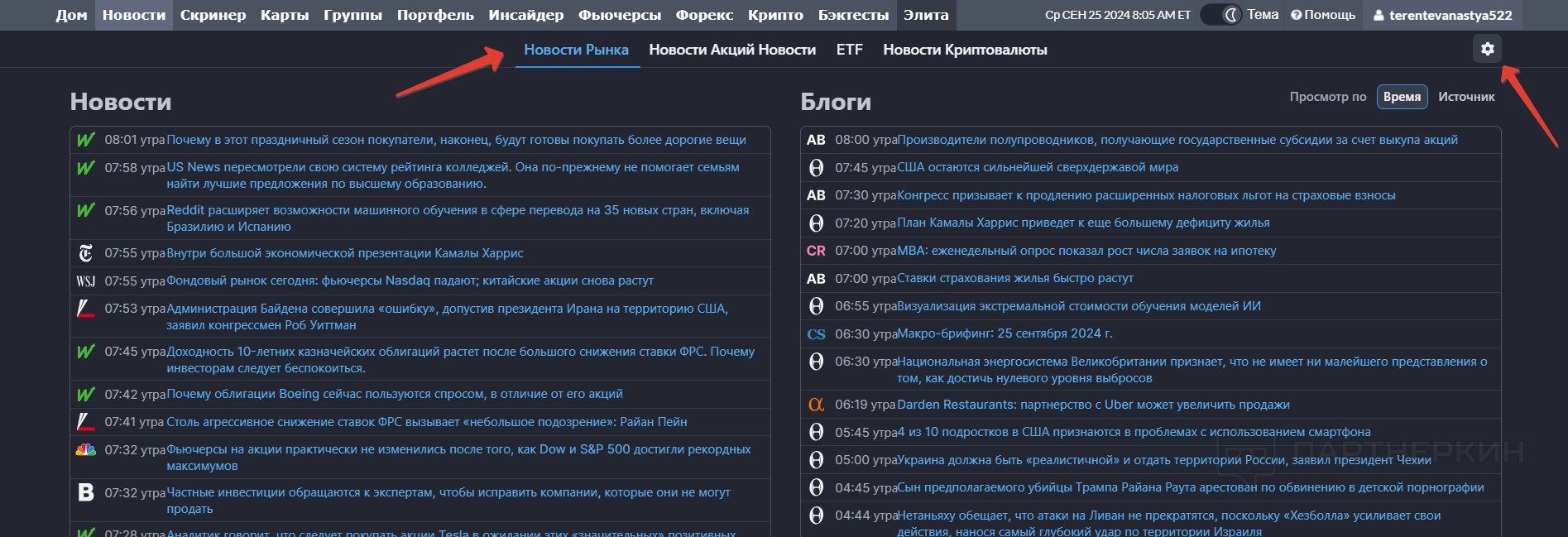Click the New York Times source icon
This screenshot has height=537, width=1568.
point(85,253)
